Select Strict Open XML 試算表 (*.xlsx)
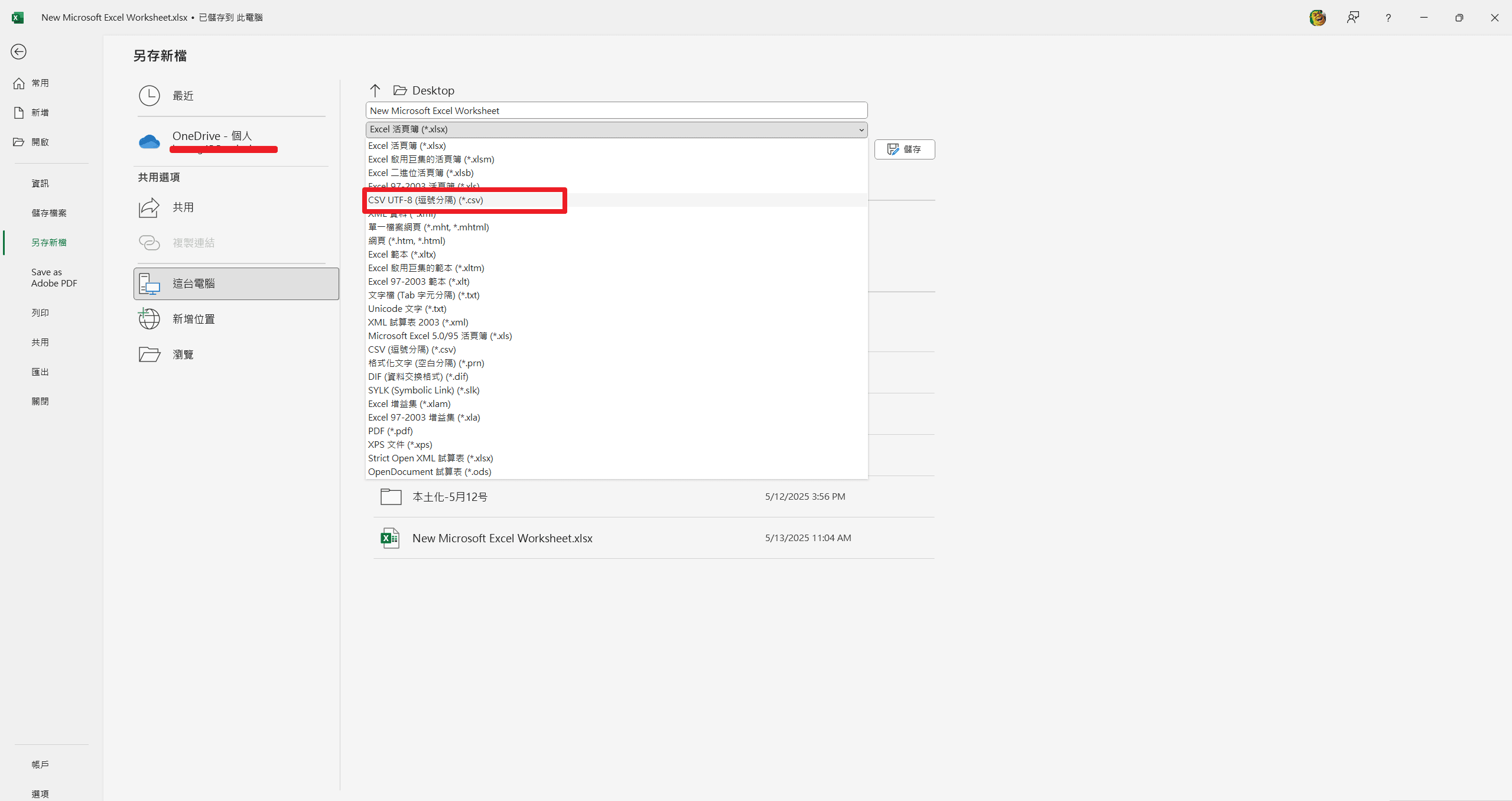 coord(616,458)
